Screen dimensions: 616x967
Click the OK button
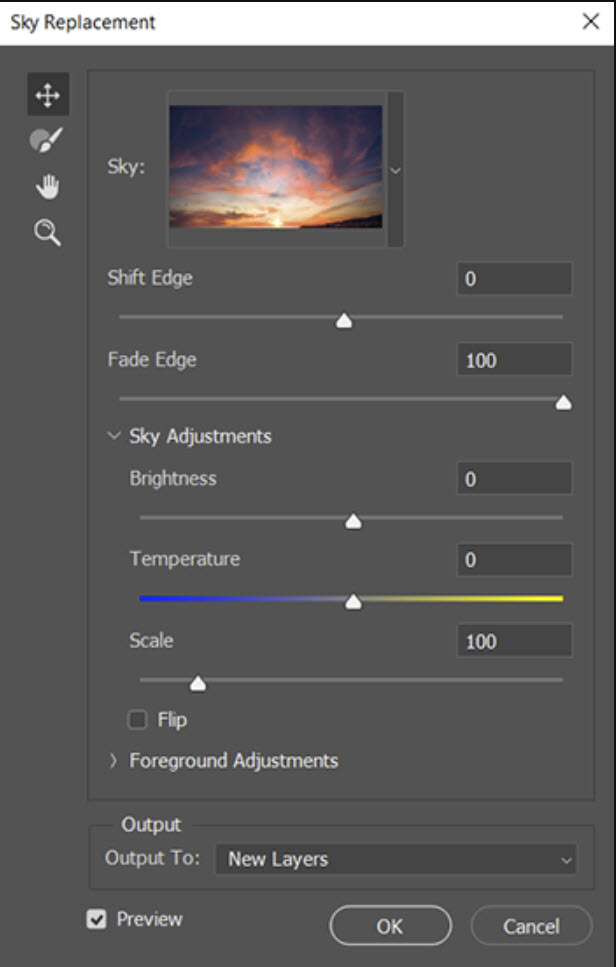pyautogui.click(x=390, y=926)
